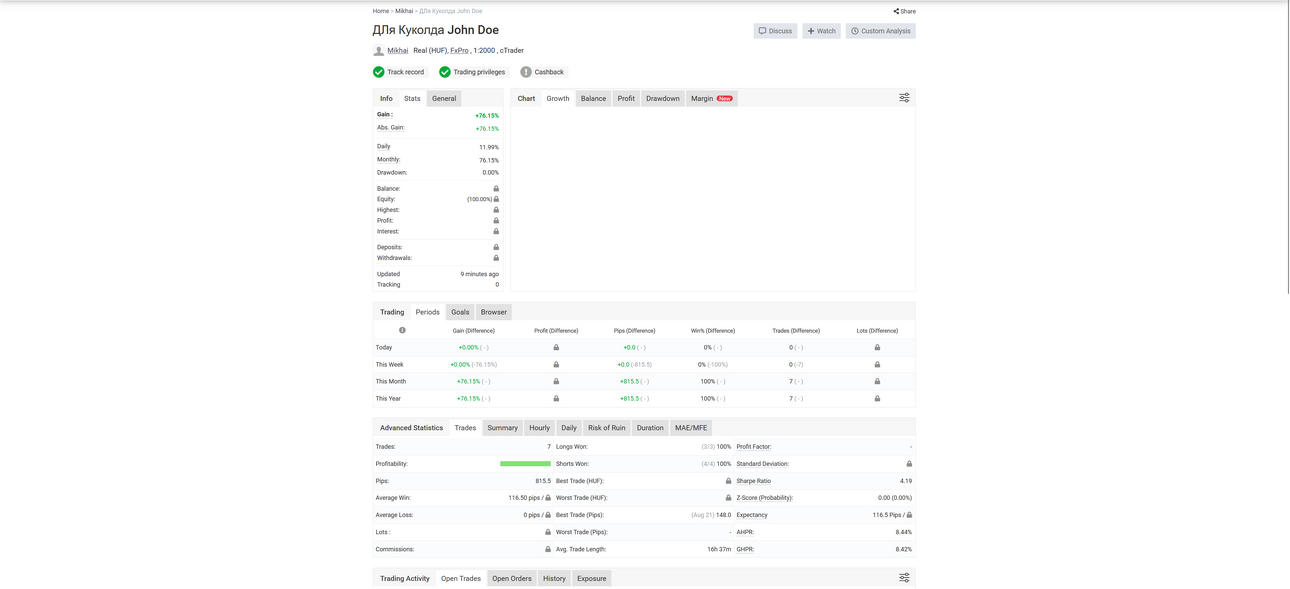This screenshot has height=589, width=1290.
Task: Open Custom Analysis
Action: [880, 31]
